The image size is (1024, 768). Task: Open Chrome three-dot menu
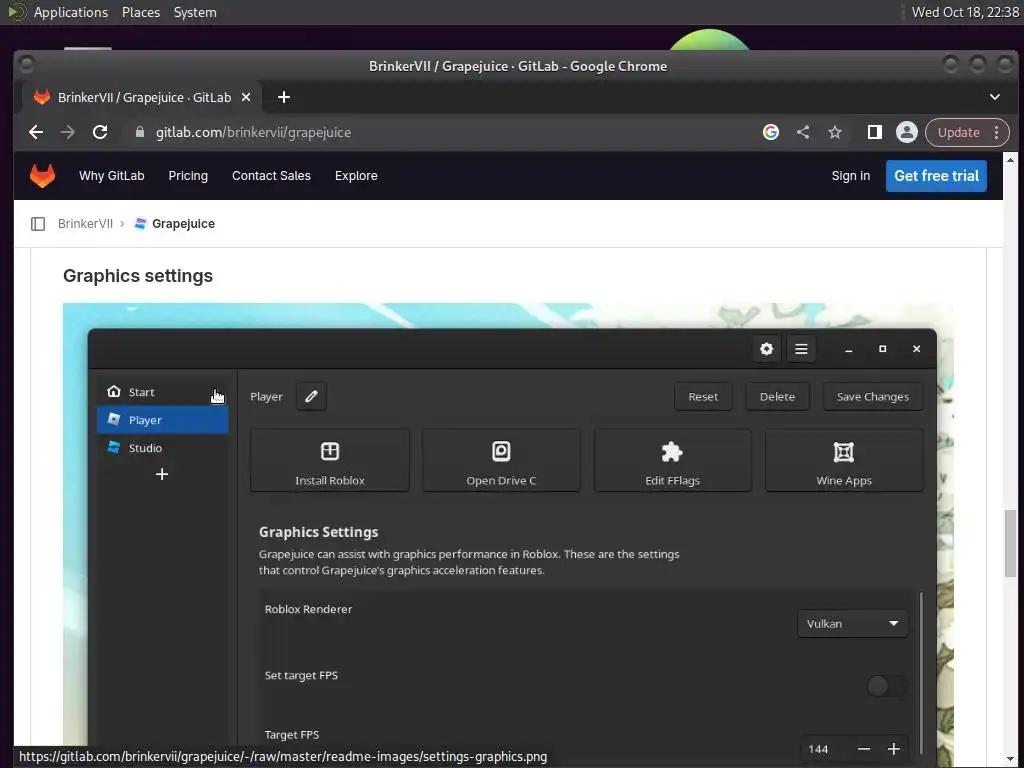coord(997,133)
